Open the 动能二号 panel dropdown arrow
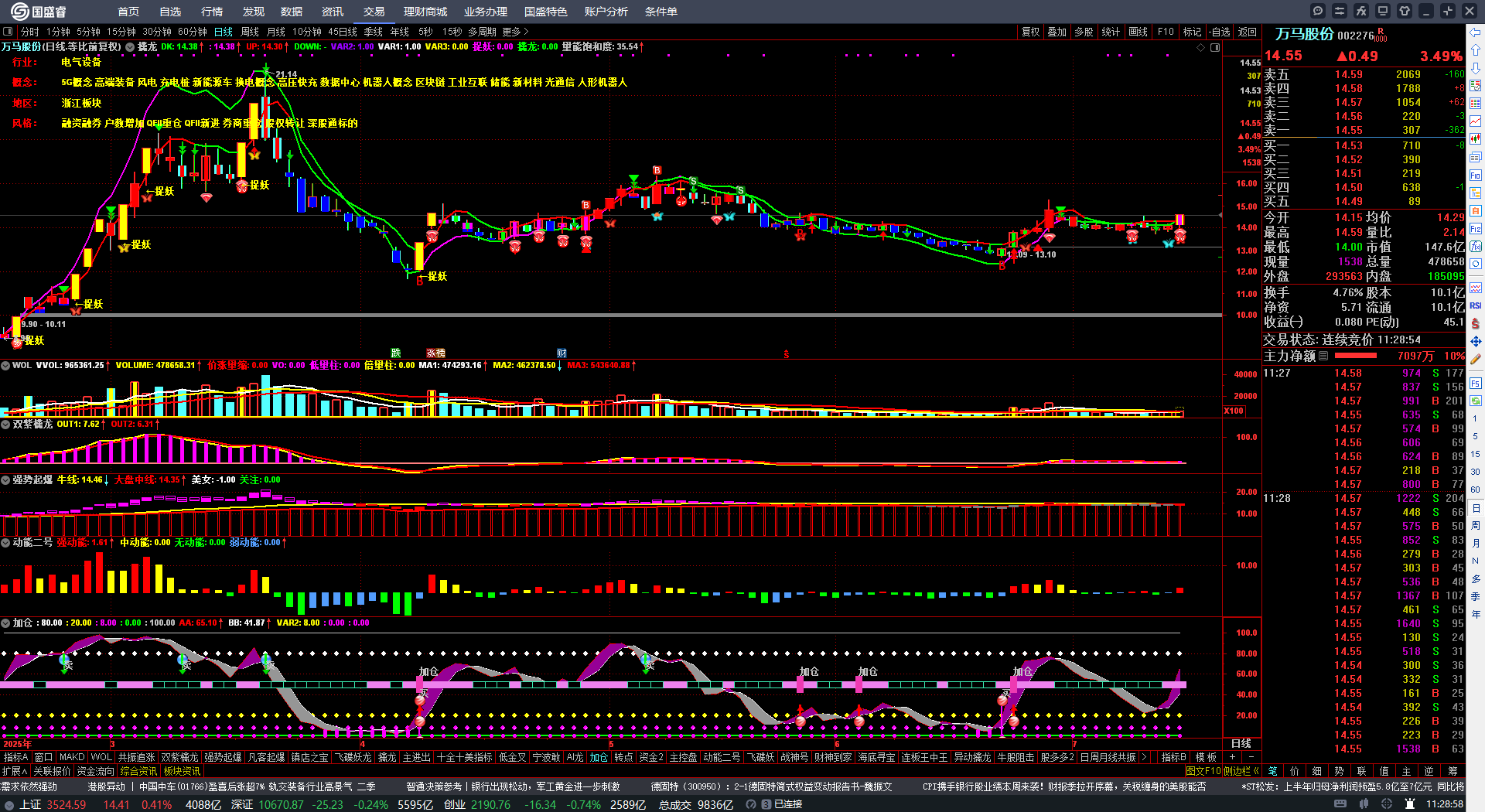The width and height of the screenshot is (1485, 812). click(5, 542)
